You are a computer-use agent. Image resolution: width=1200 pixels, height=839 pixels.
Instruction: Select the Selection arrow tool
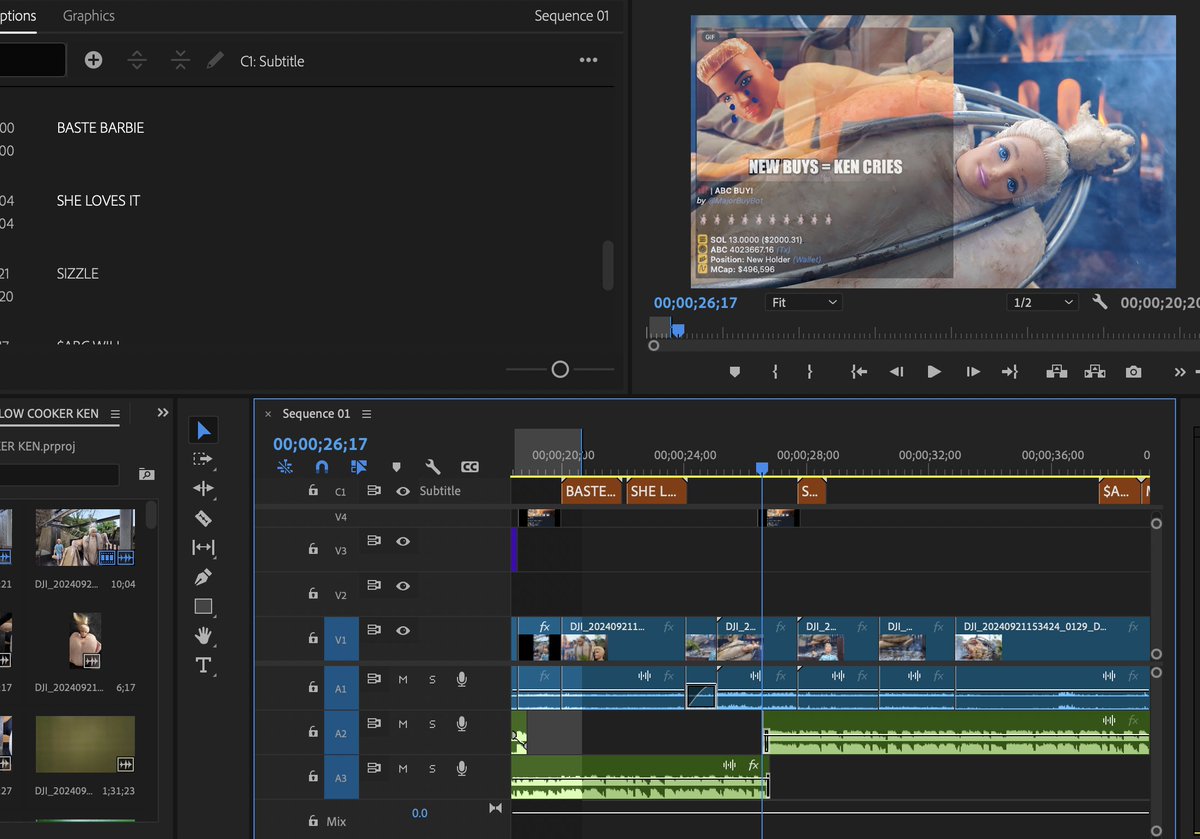click(204, 431)
